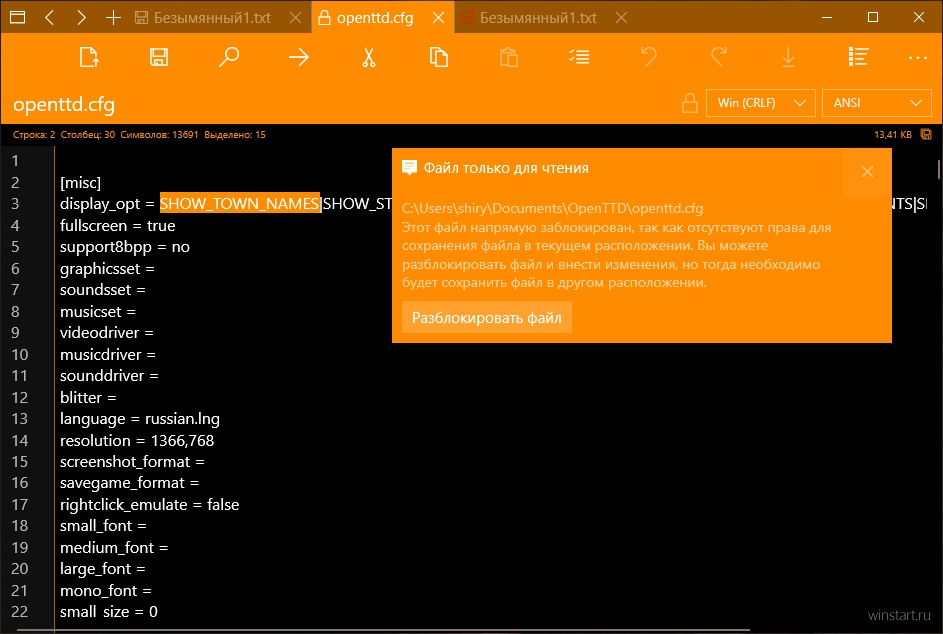
Task: Go to the previous tab with back arrow
Action: 50,17
